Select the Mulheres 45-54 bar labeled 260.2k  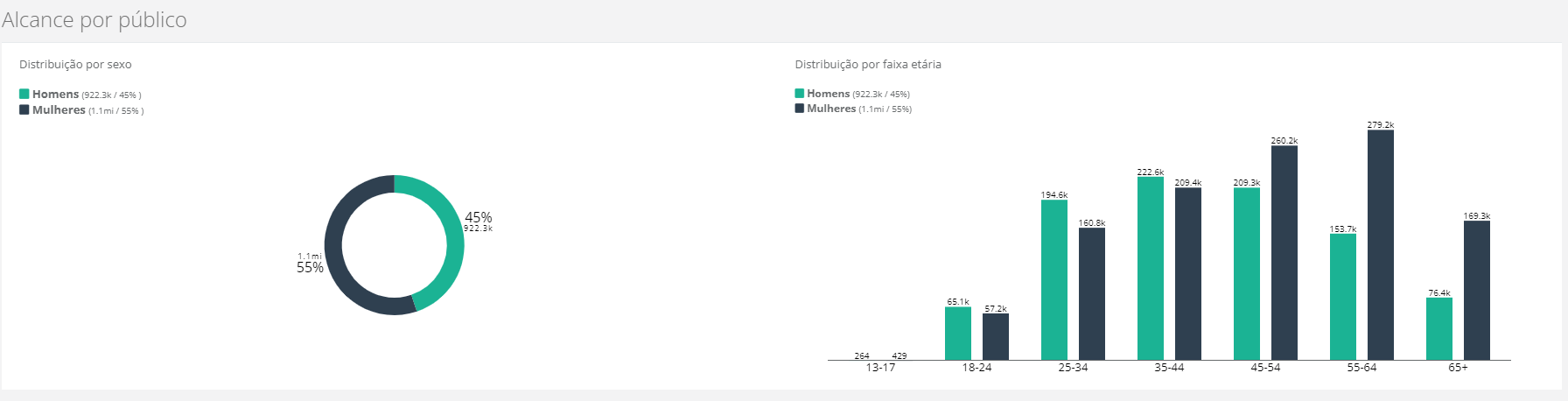click(1284, 253)
